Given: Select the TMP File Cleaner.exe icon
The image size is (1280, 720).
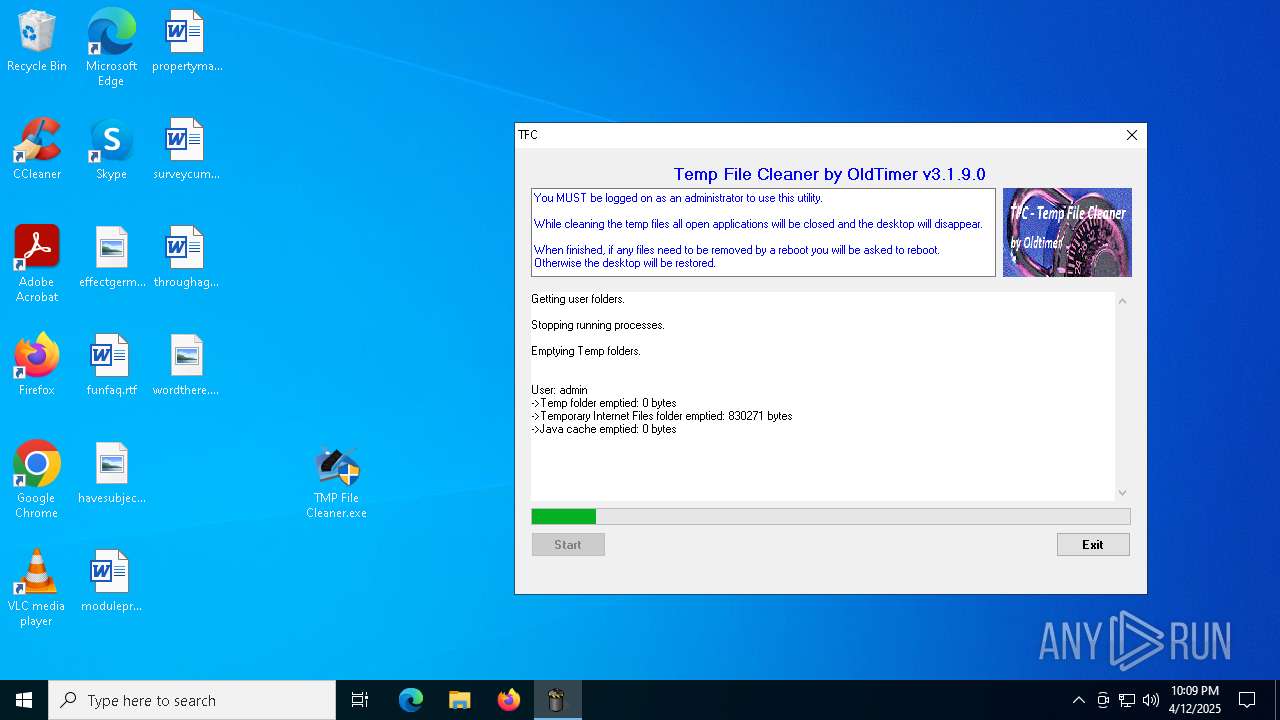Looking at the screenshot, I should point(337,482).
